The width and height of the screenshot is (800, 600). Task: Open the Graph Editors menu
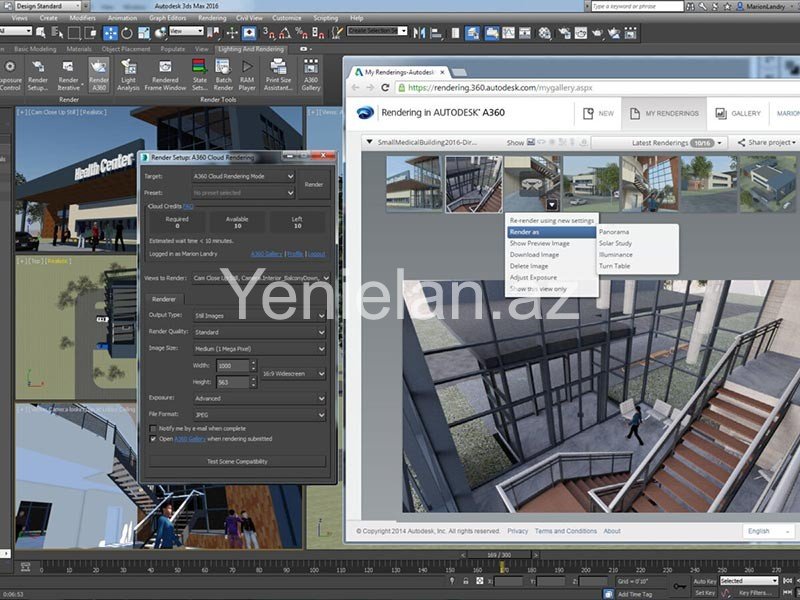coord(167,18)
